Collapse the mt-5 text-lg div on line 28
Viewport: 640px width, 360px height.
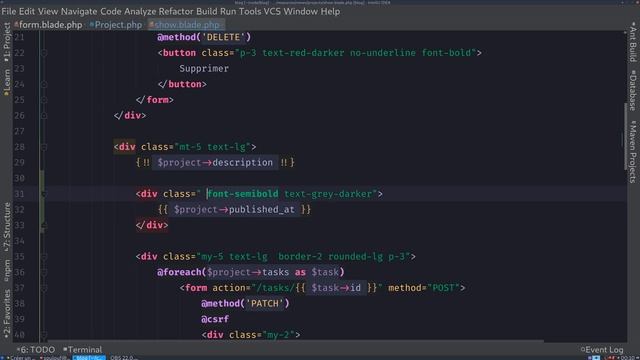(44, 147)
